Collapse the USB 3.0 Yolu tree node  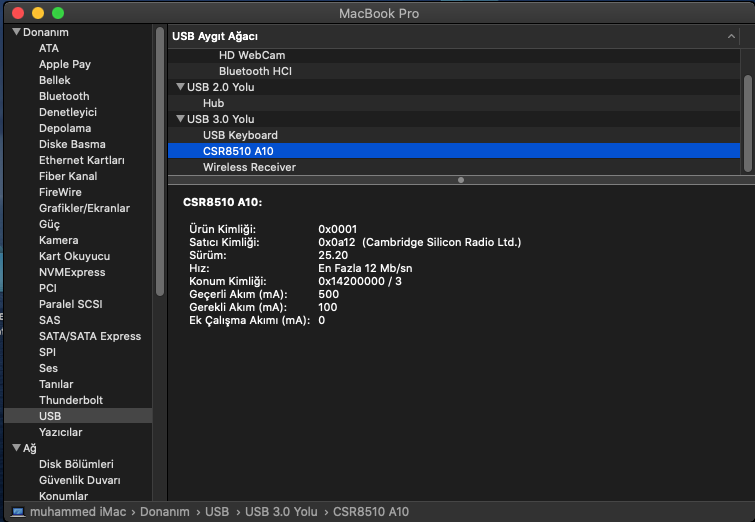pos(180,119)
